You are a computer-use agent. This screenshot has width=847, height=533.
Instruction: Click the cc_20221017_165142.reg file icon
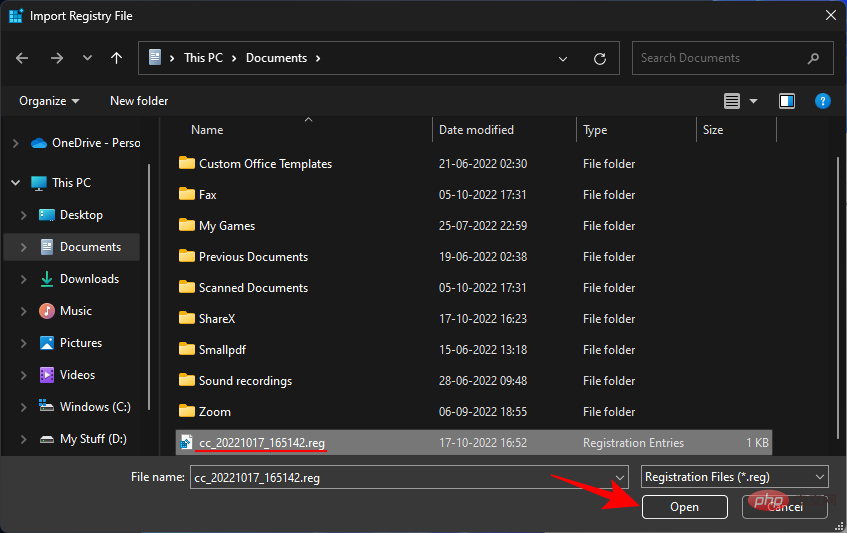pos(186,442)
